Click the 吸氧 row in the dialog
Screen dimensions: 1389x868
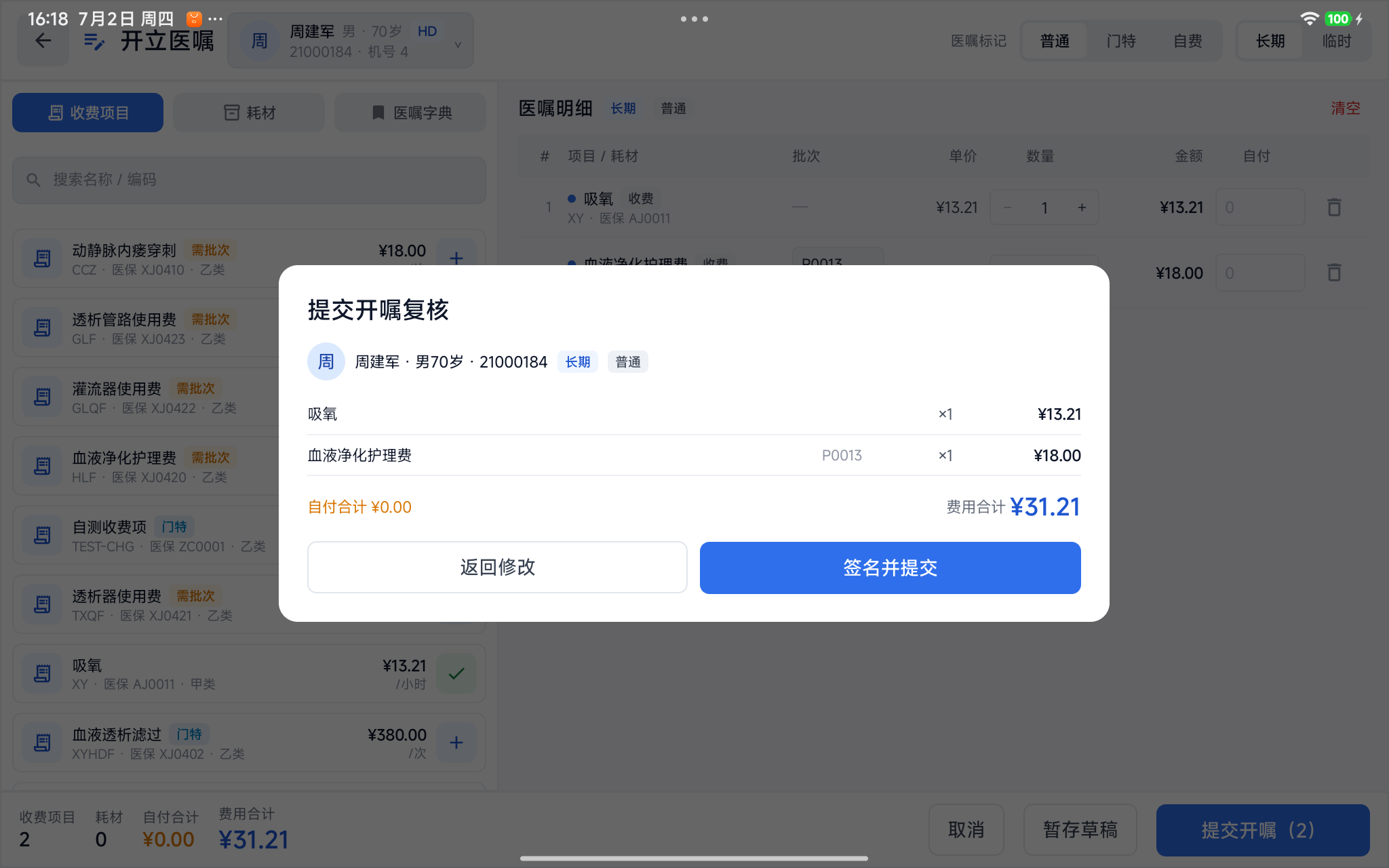[x=694, y=414]
